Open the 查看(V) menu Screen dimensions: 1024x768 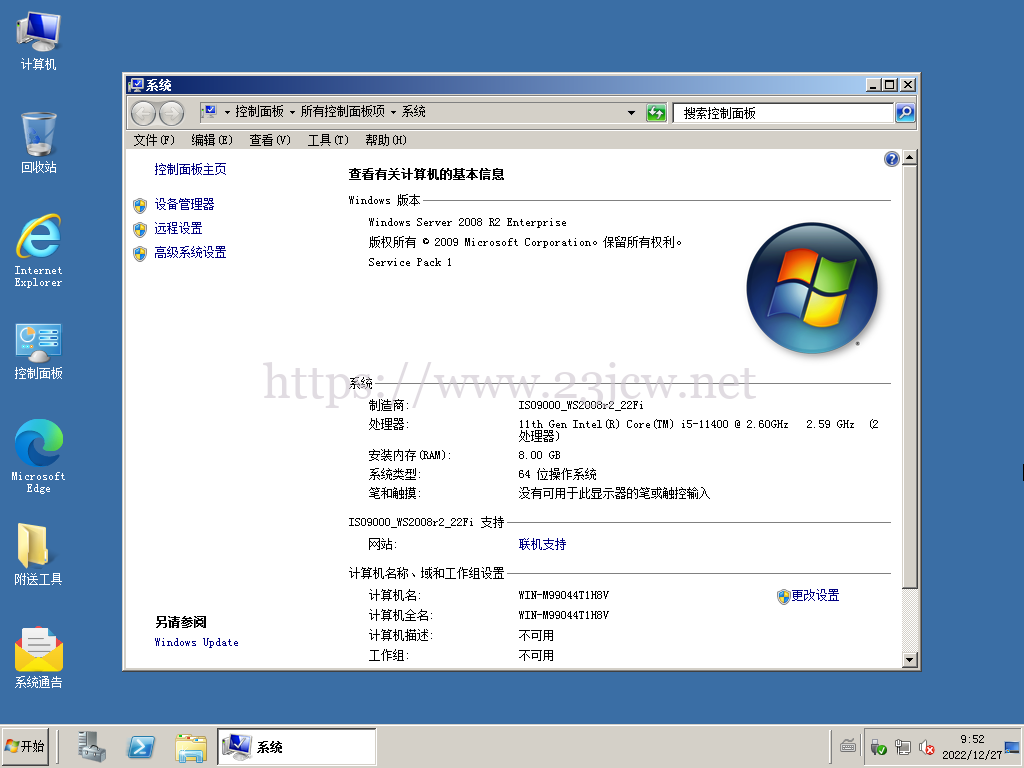(270, 140)
